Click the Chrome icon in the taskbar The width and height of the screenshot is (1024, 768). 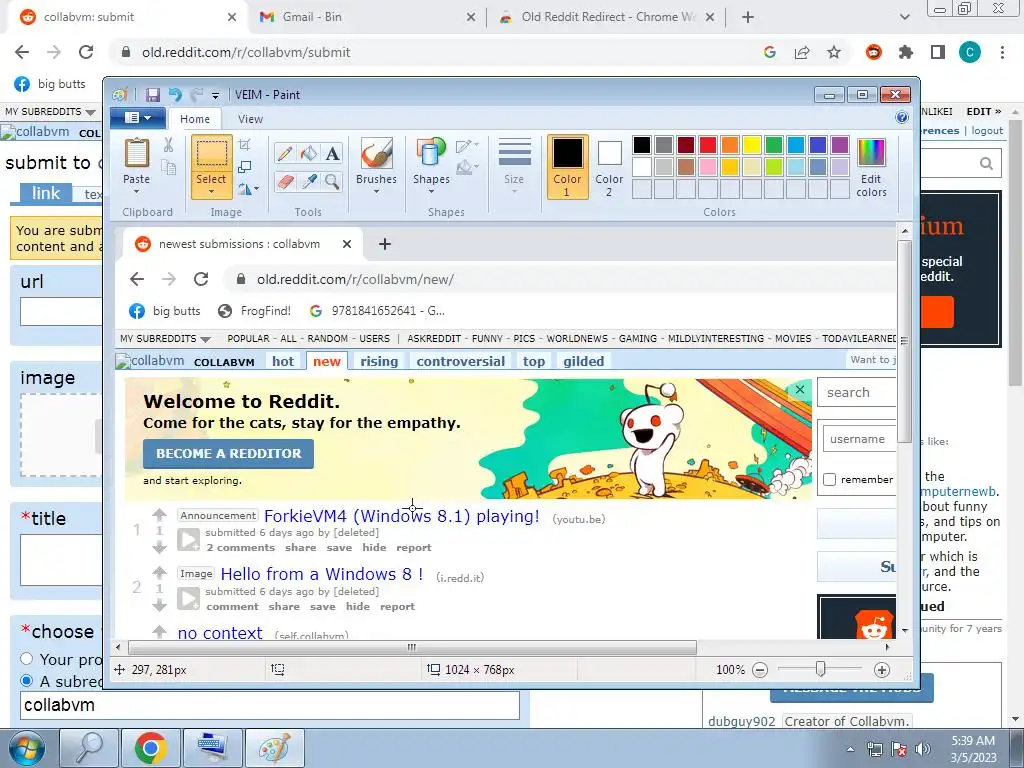coord(150,748)
